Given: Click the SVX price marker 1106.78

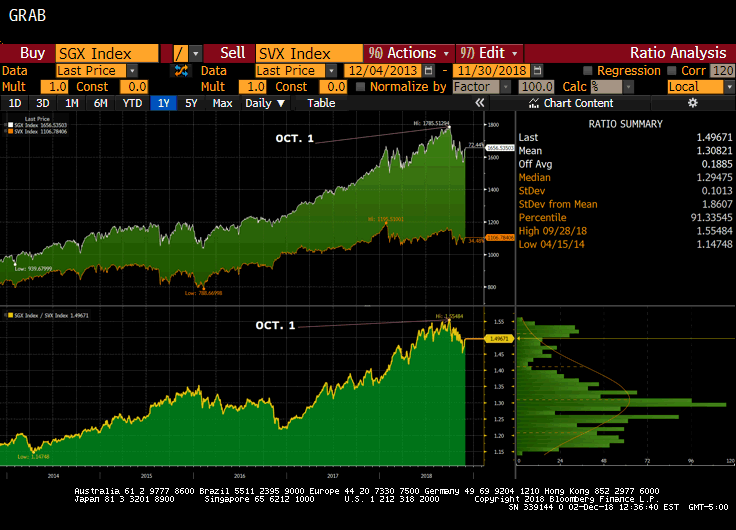Looking at the screenshot, I should [x=500, y=238].
